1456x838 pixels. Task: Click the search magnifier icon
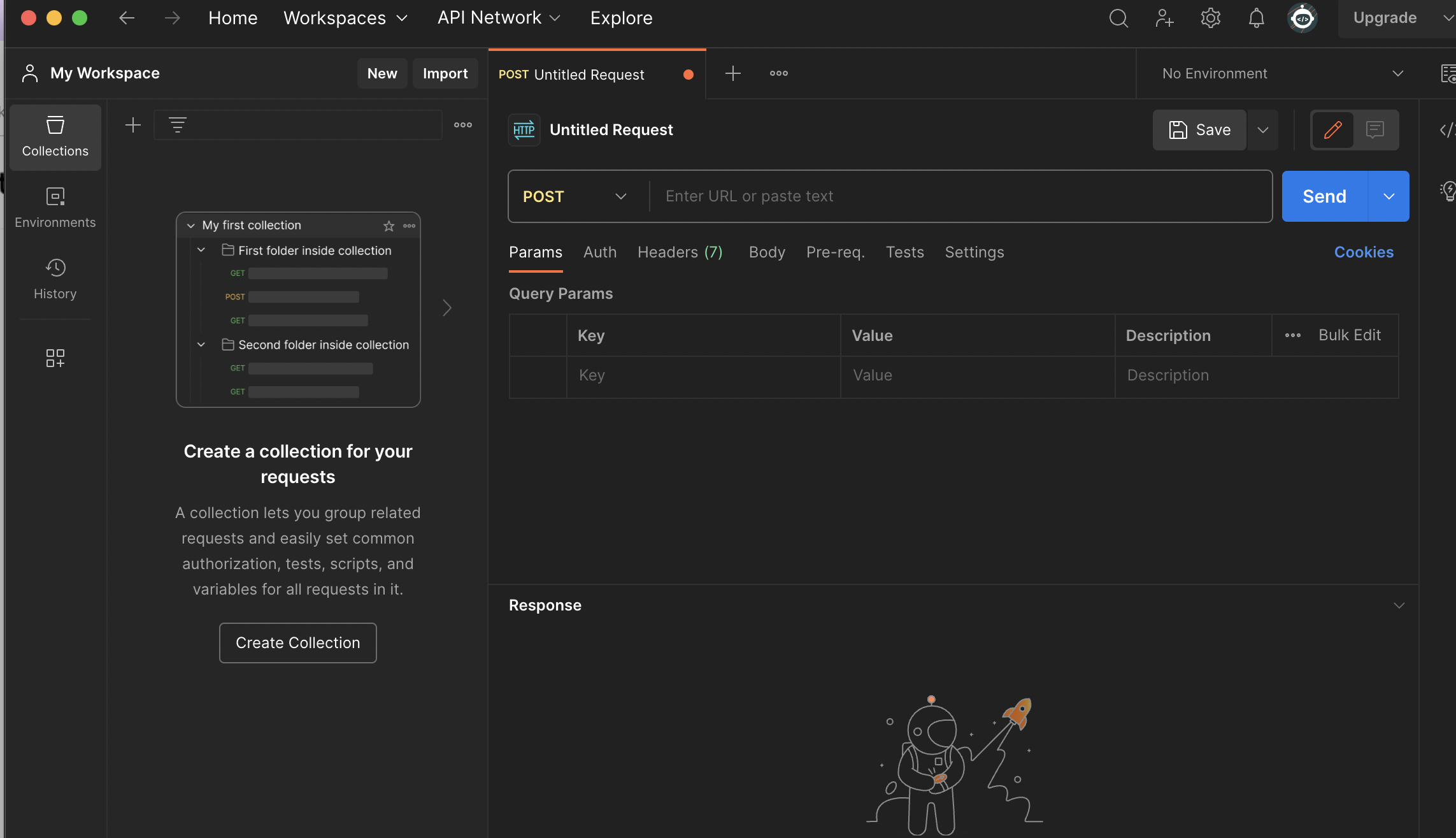point(1118,18)
